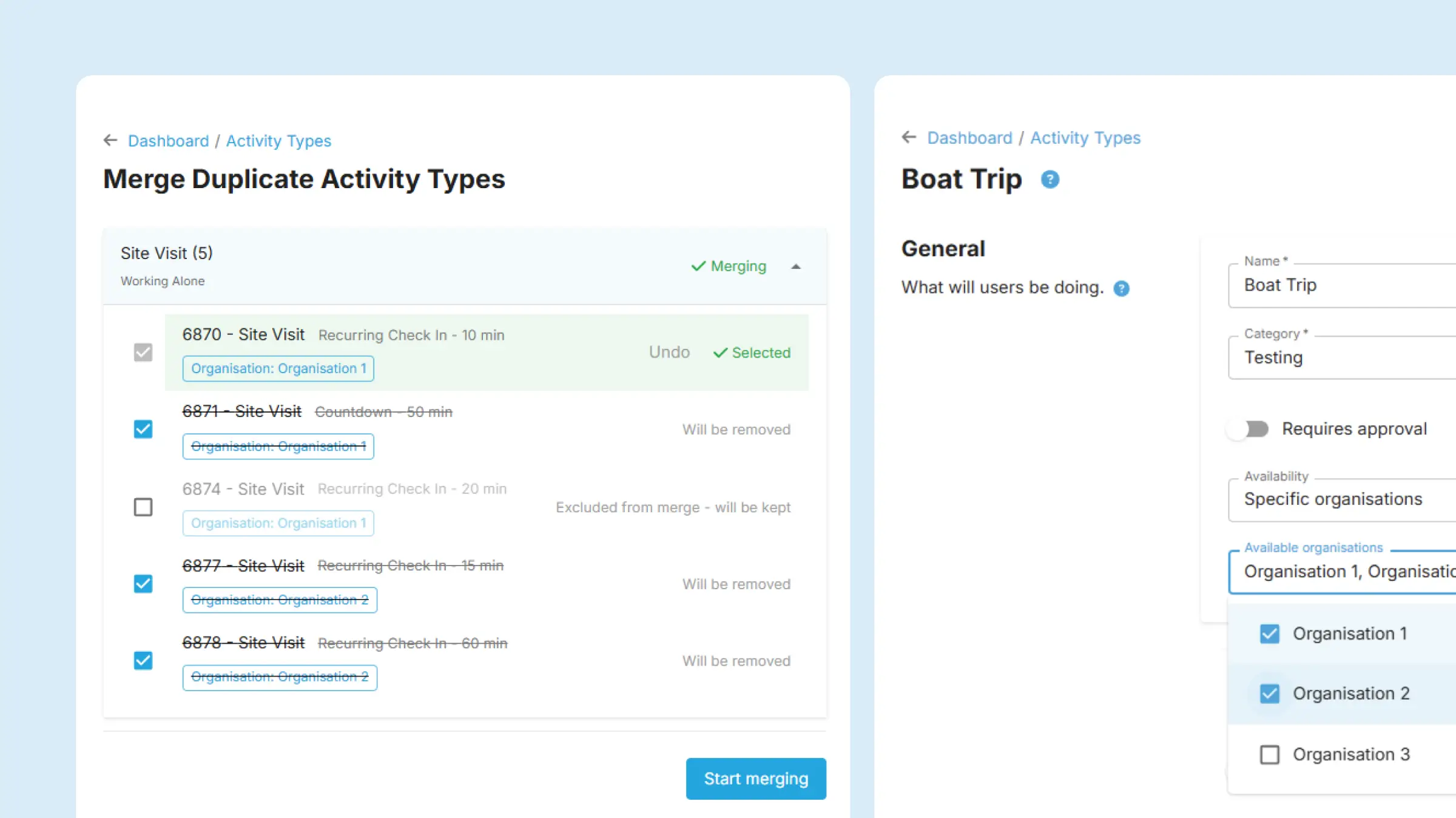Open Activity Types link in right breadcrumb

[1085, 138]
